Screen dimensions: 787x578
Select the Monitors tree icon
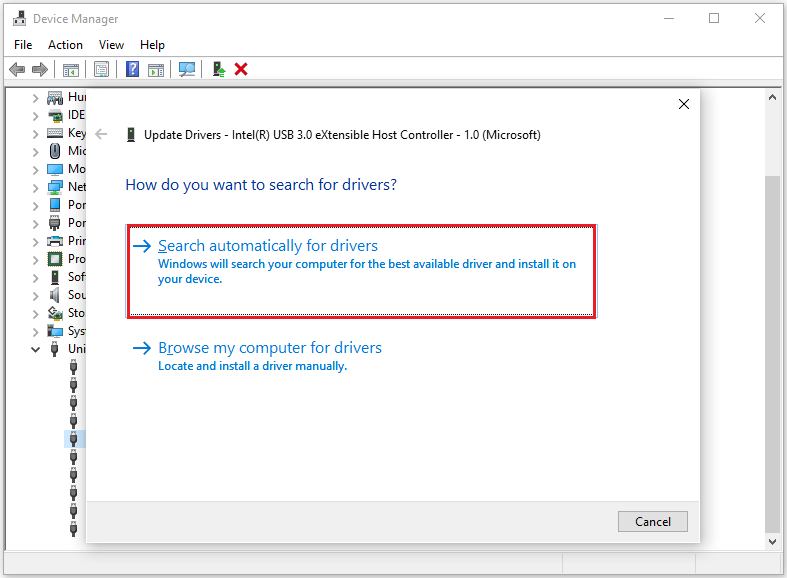(55, 169)
